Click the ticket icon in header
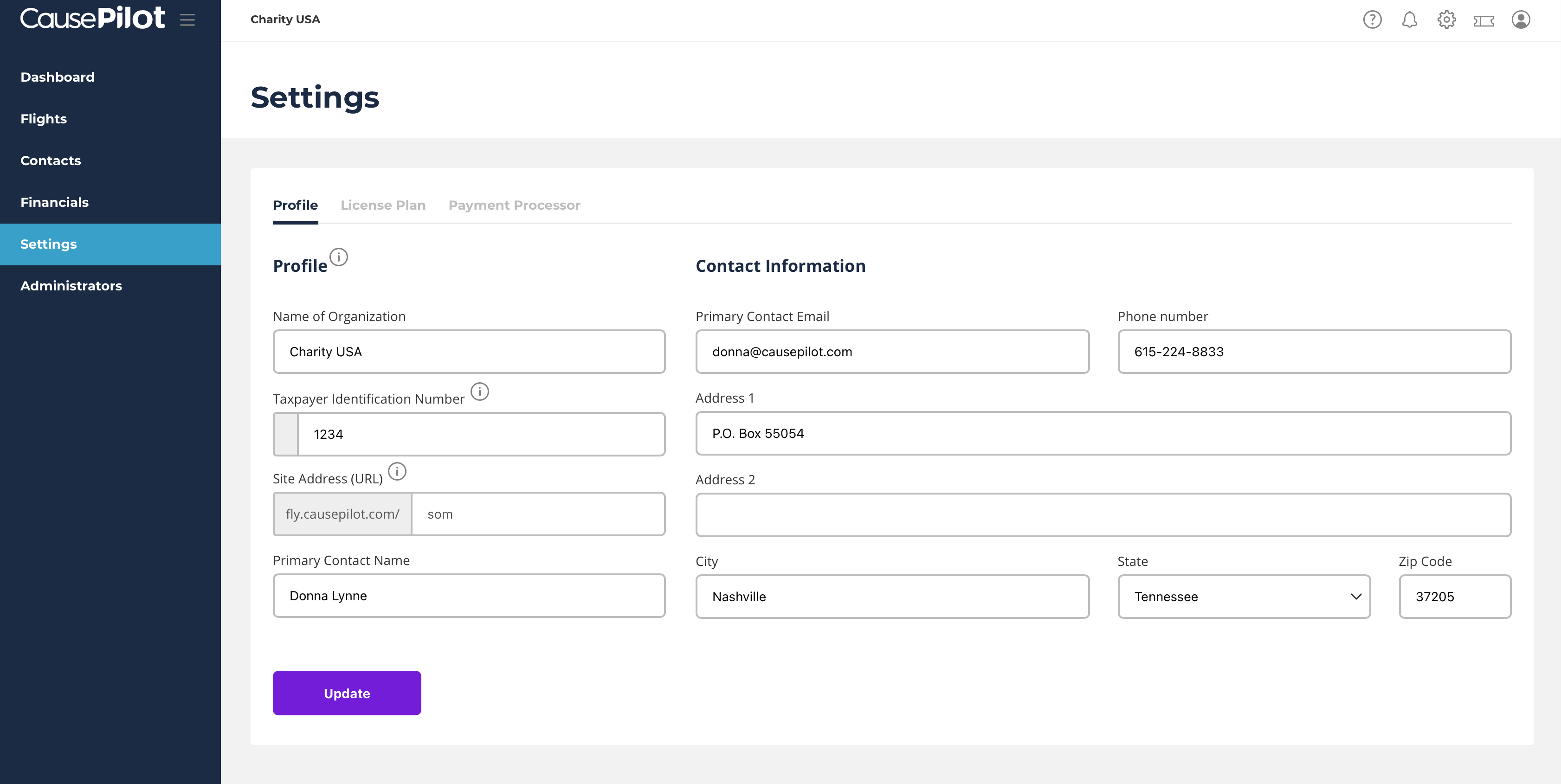This screenshot has height=784, width=1561. point(1484,20)
